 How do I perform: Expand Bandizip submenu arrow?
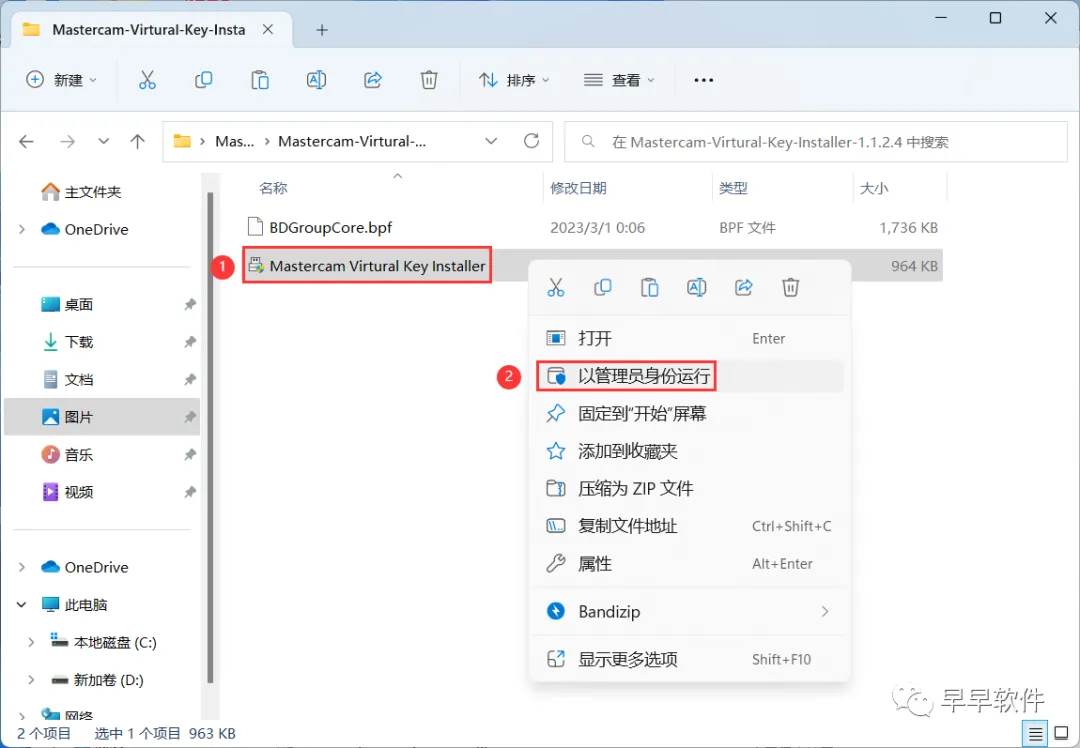pyautogui.click(x=825, y=612)
